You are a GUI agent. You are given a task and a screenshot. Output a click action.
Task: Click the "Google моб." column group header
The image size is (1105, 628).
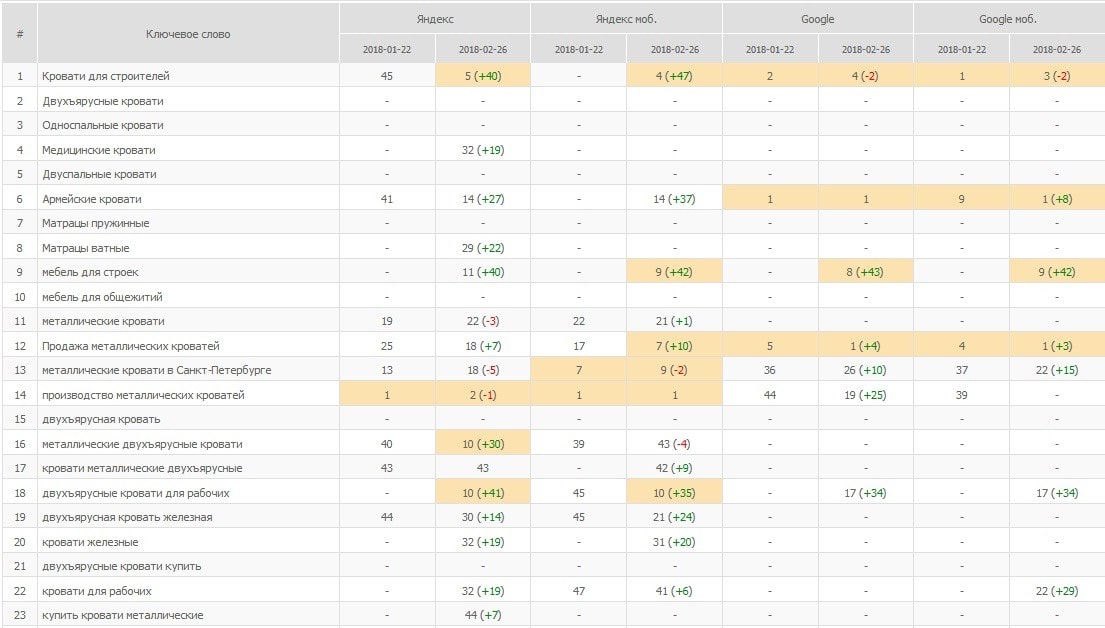1008,19
